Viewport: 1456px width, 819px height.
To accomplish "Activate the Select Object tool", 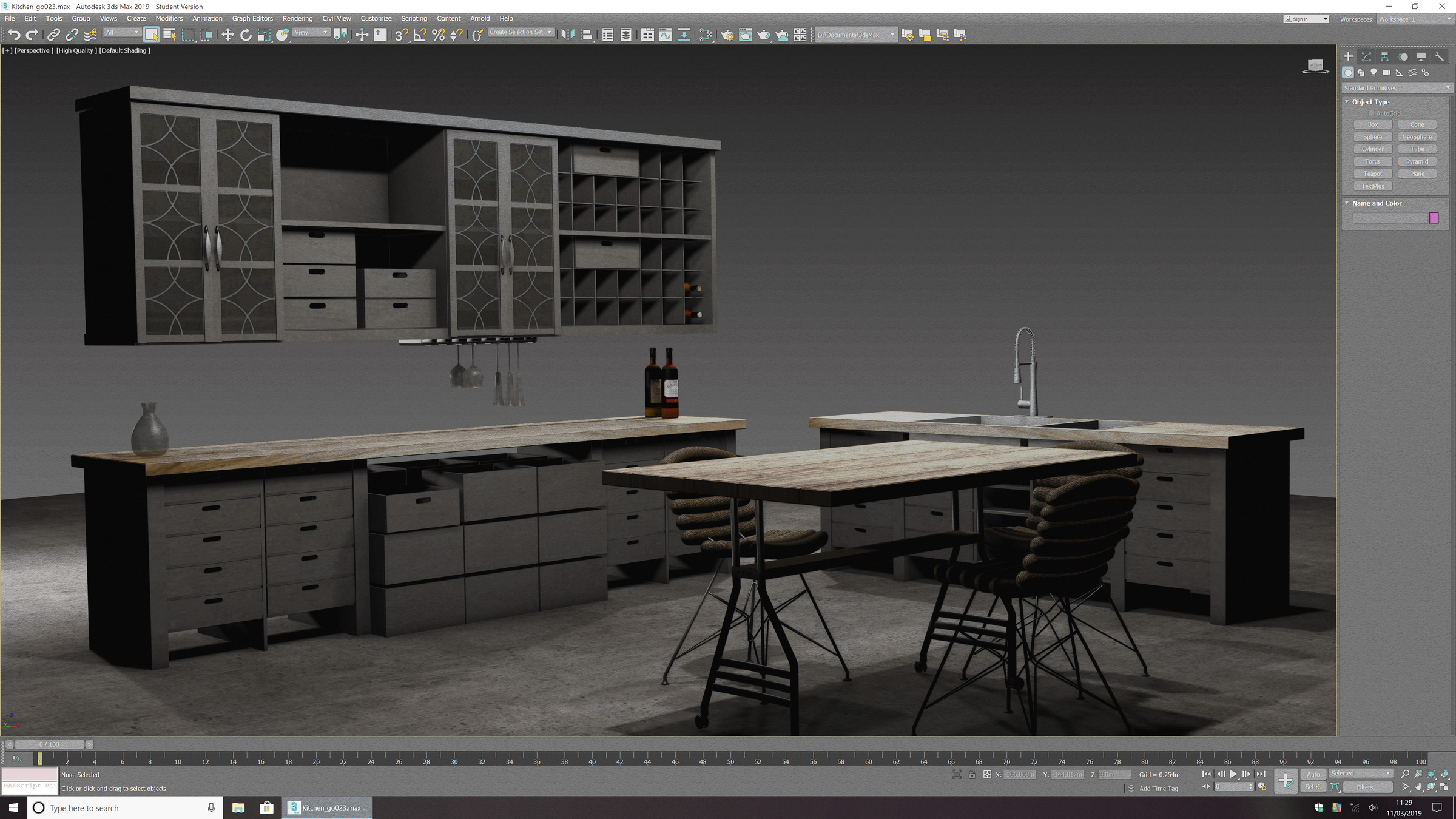I will 152,35.
